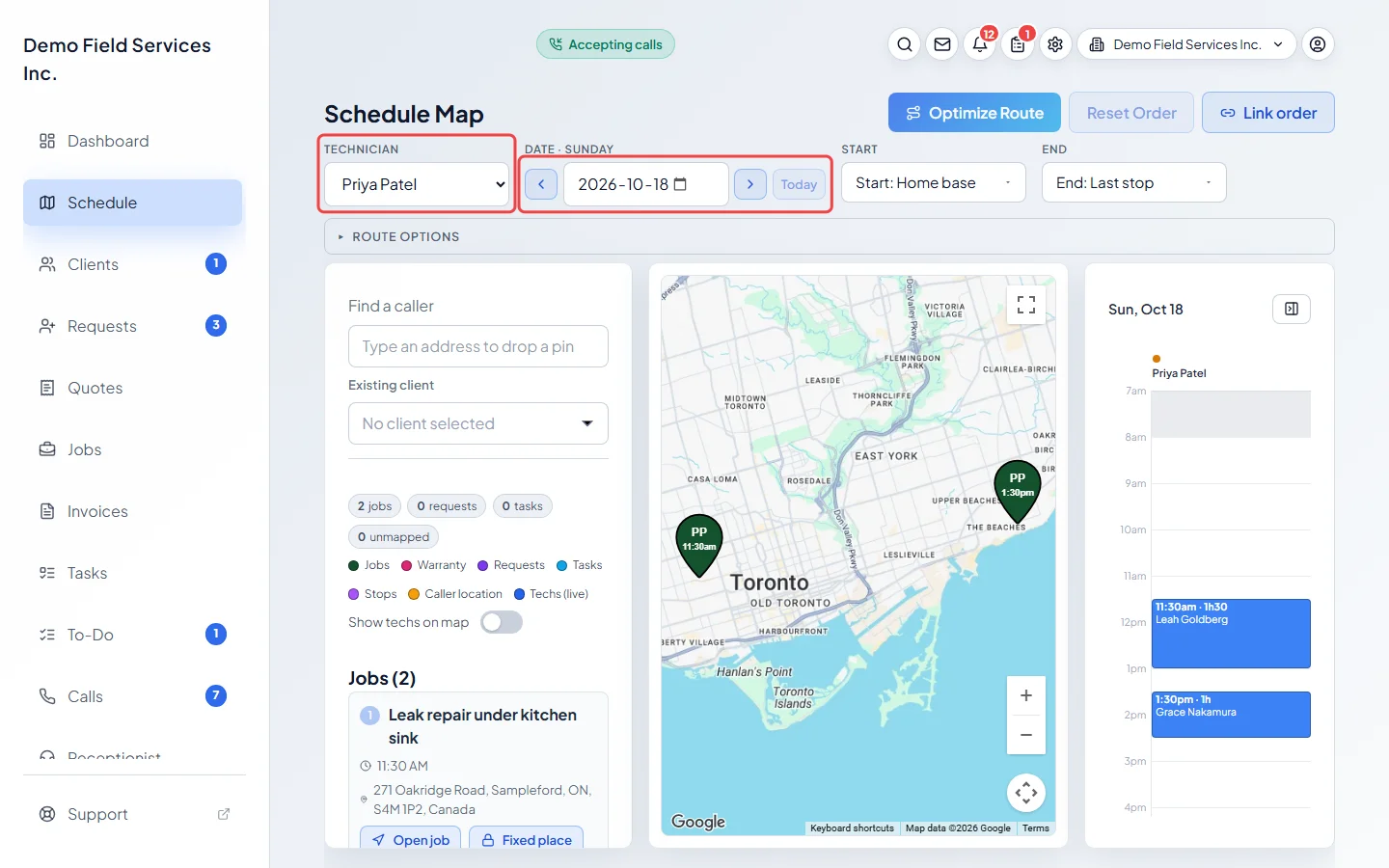
Task: Select the 1:30pm PP map pin
Action: (1018, 490)
